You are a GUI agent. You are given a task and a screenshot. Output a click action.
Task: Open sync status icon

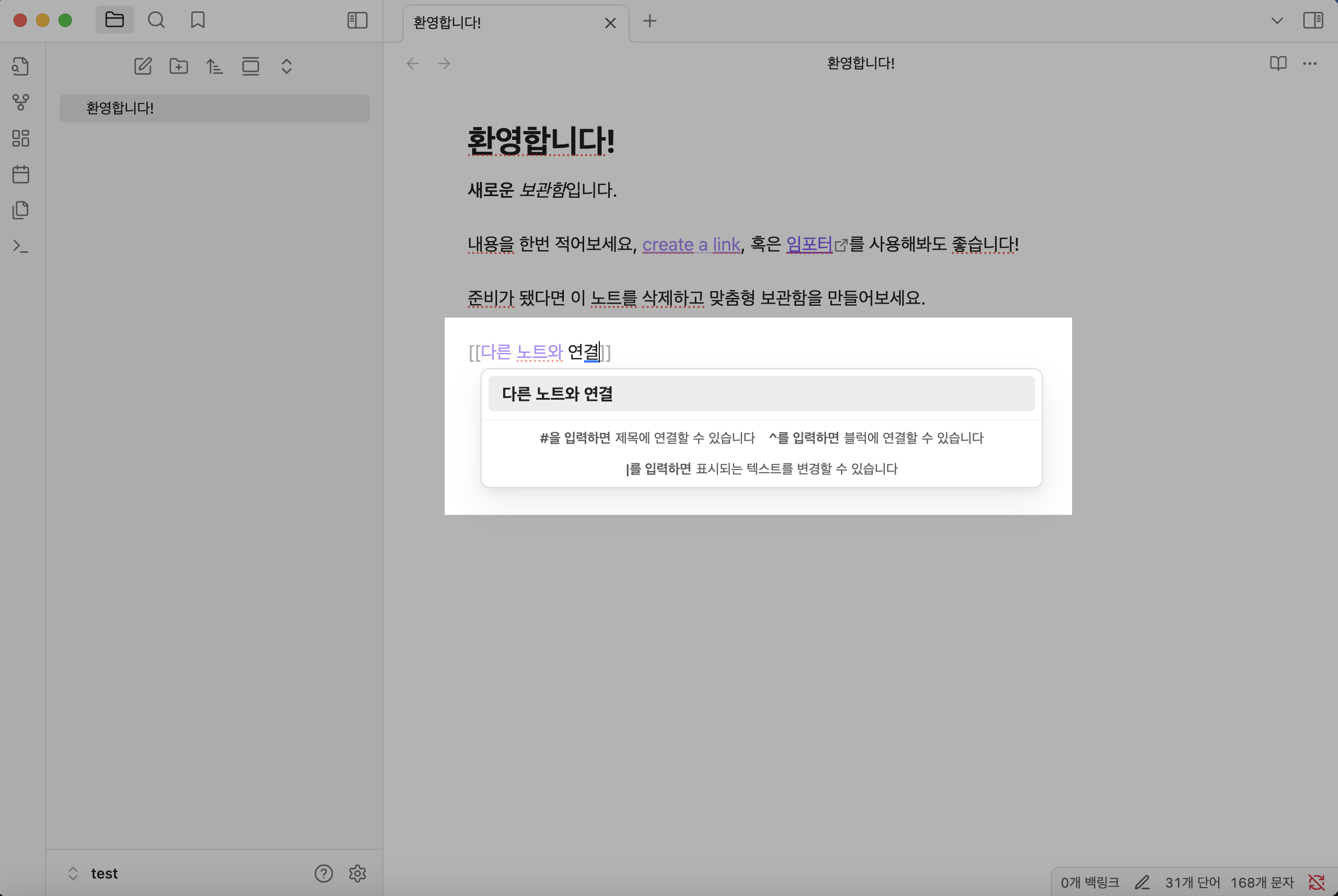[1316, 883]
